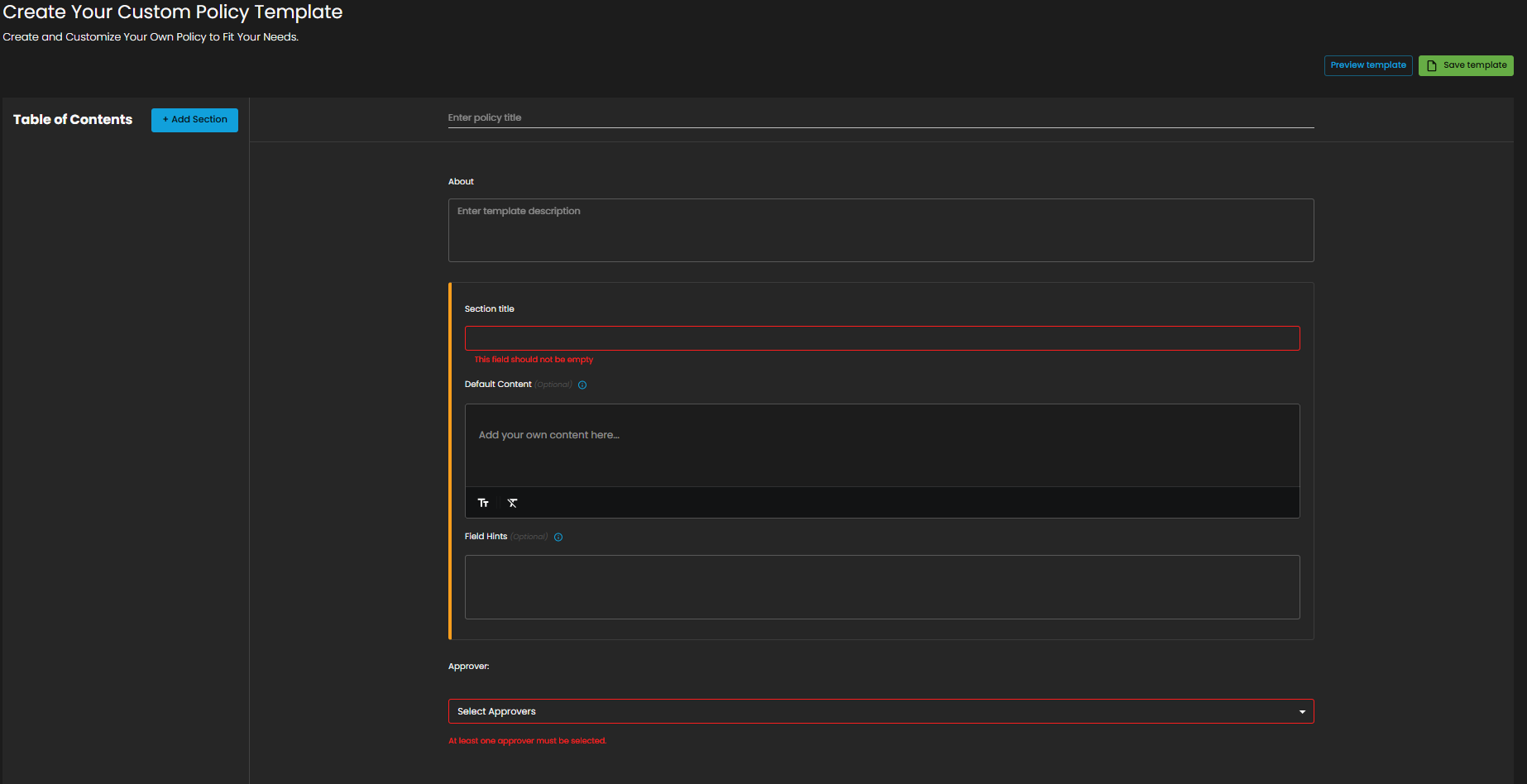The image size is (1527, 784).
Task: Click the Create Your Custom Policy Template heading
Action: pyautogui.click(x=172, y=12)
